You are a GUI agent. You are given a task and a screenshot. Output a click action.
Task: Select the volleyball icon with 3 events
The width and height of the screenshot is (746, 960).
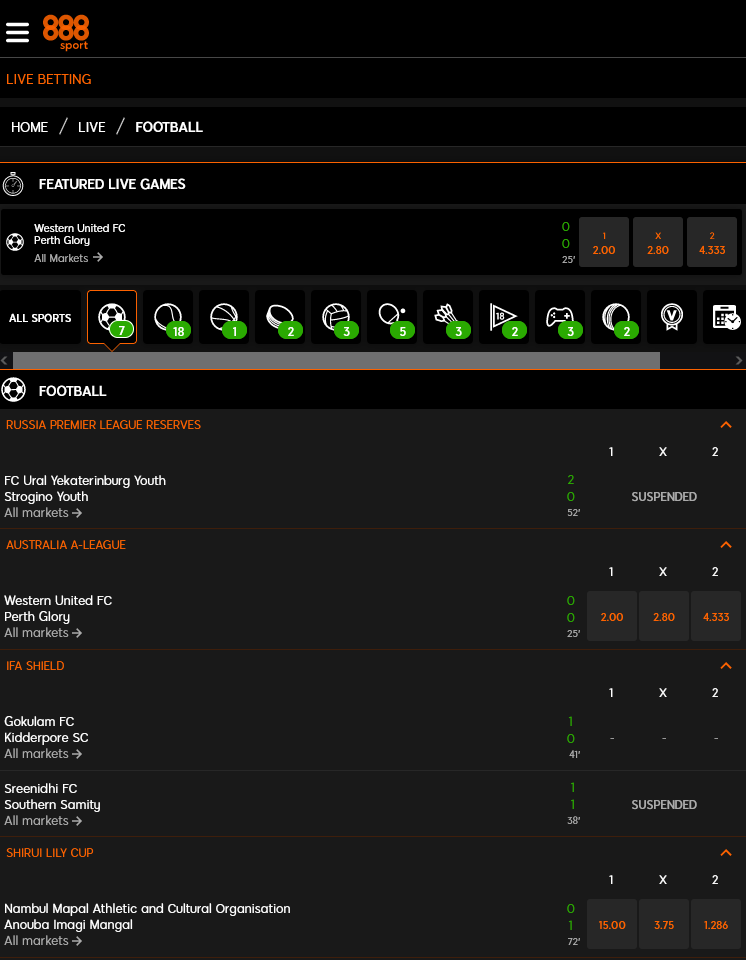click(336, 317)
